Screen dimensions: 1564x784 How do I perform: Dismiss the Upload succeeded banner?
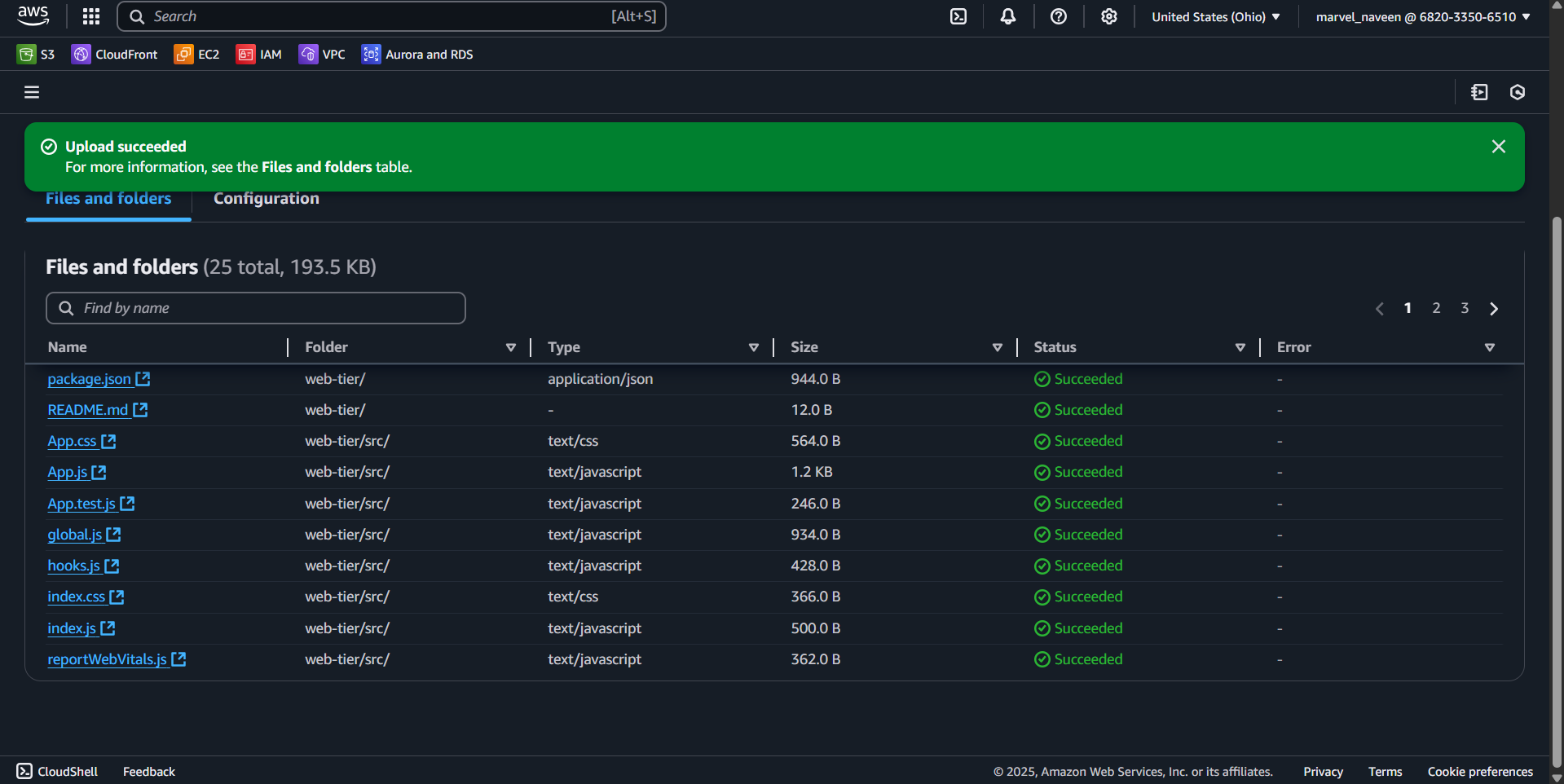(x=1498, y=147)
